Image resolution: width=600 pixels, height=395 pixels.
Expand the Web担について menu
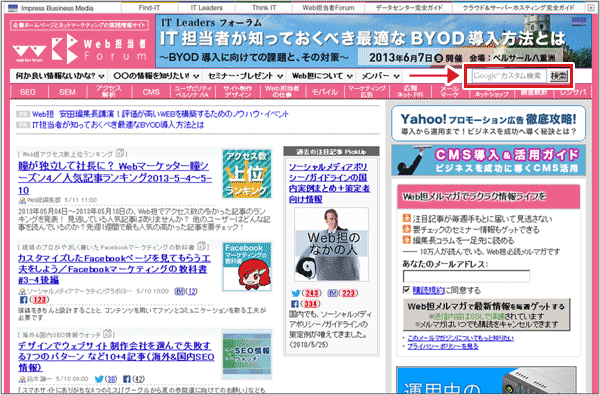322,76
